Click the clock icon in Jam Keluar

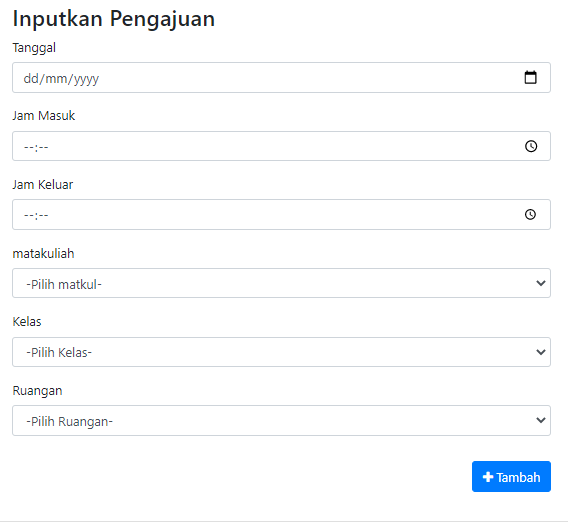click(530, 214)
